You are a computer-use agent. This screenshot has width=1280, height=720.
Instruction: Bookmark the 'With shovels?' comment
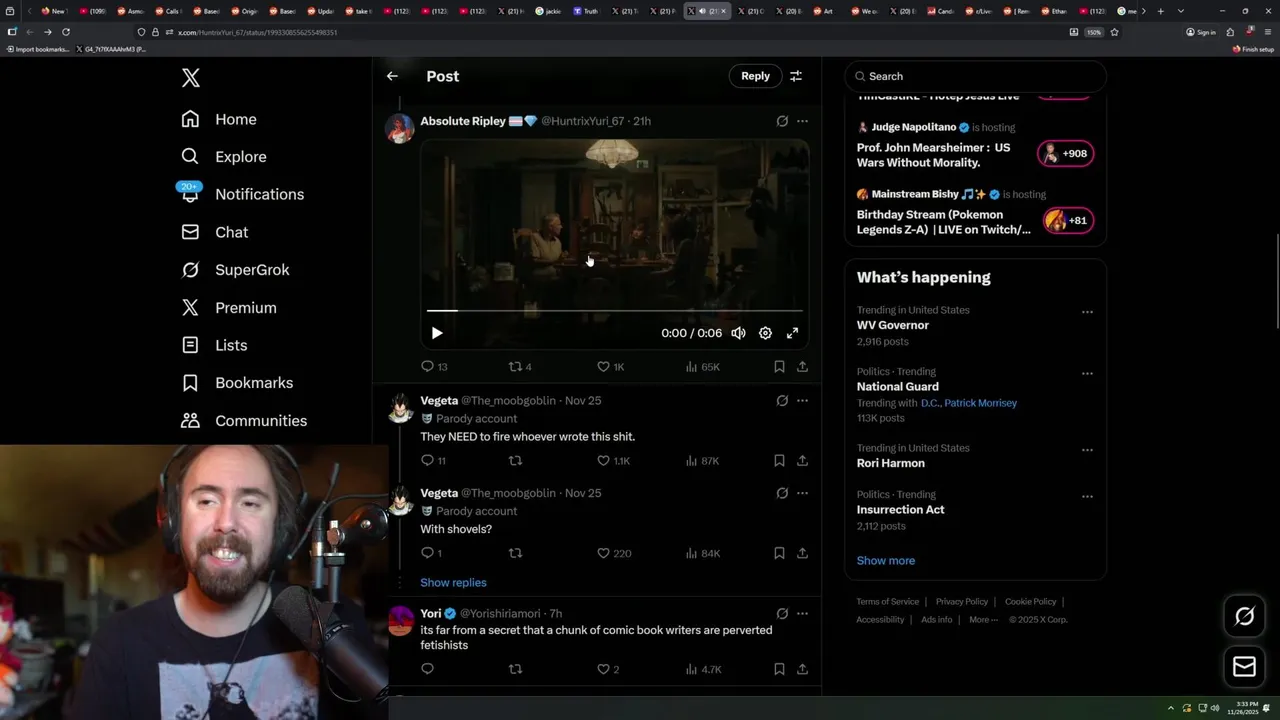point(779,553)
